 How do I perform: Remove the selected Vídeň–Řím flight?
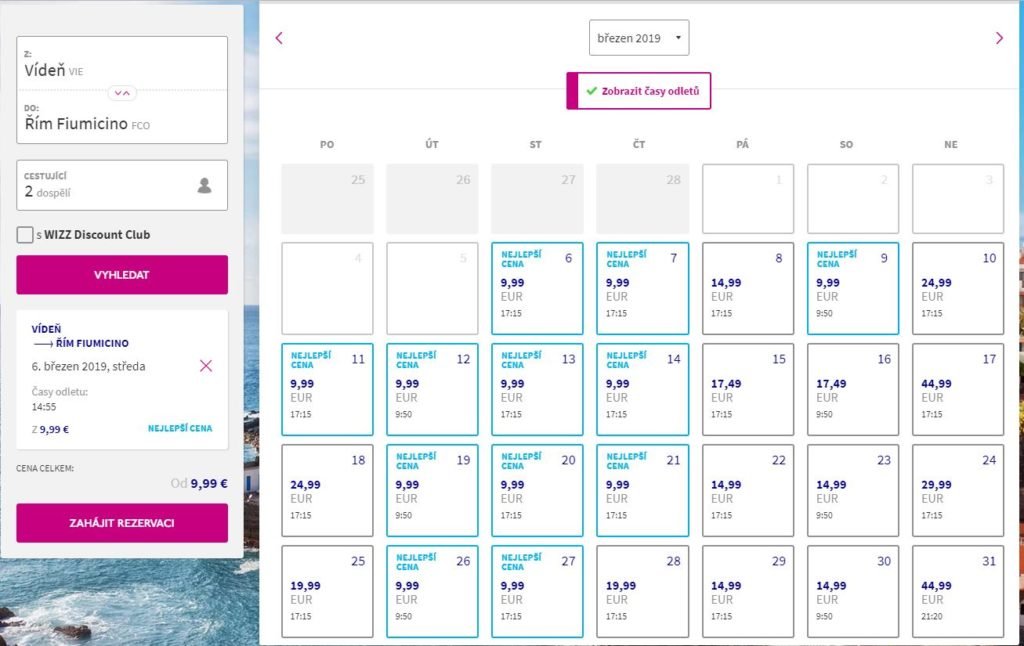tap(206, 366)
